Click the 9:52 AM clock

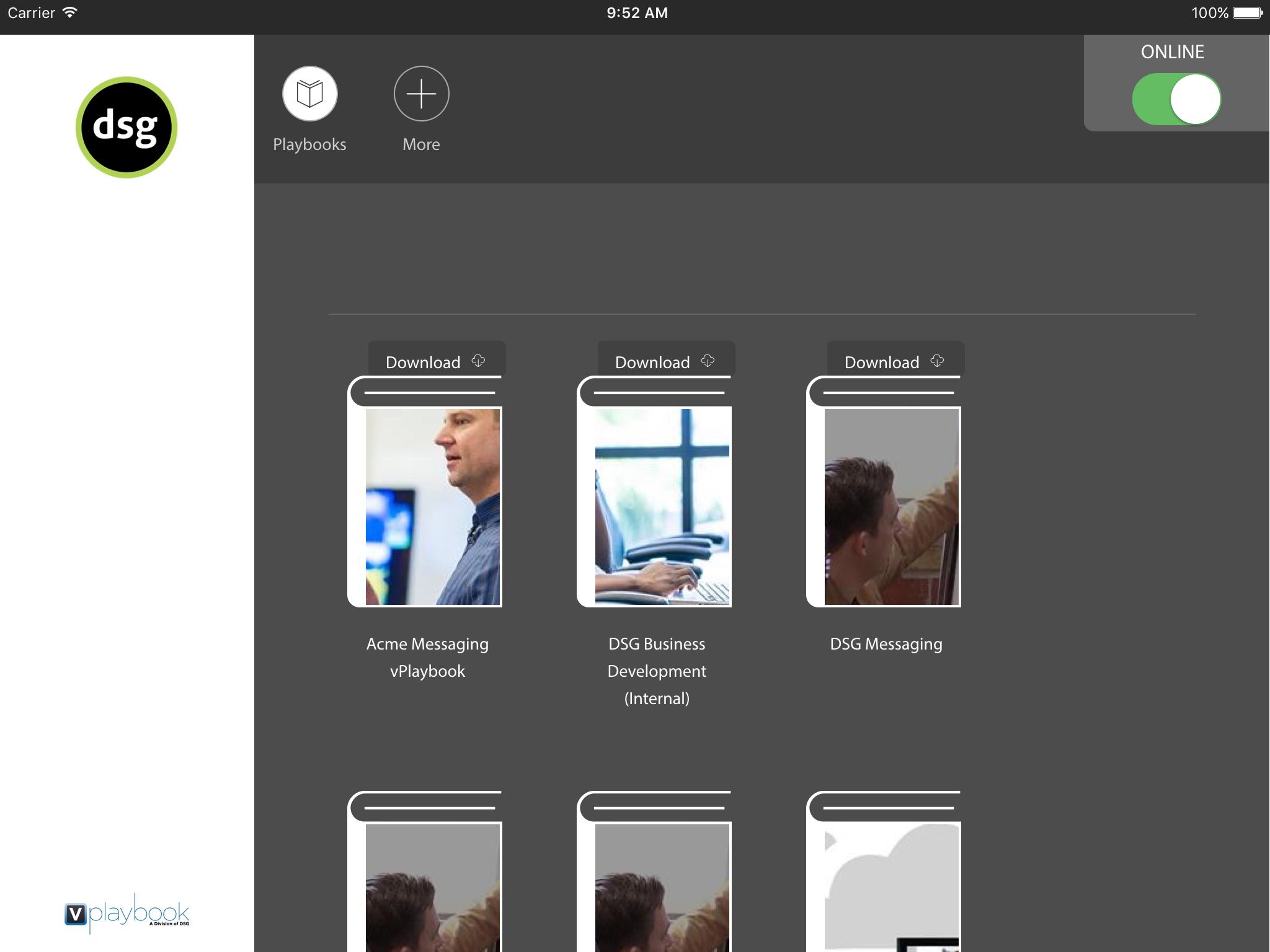[x=637, y=13]
